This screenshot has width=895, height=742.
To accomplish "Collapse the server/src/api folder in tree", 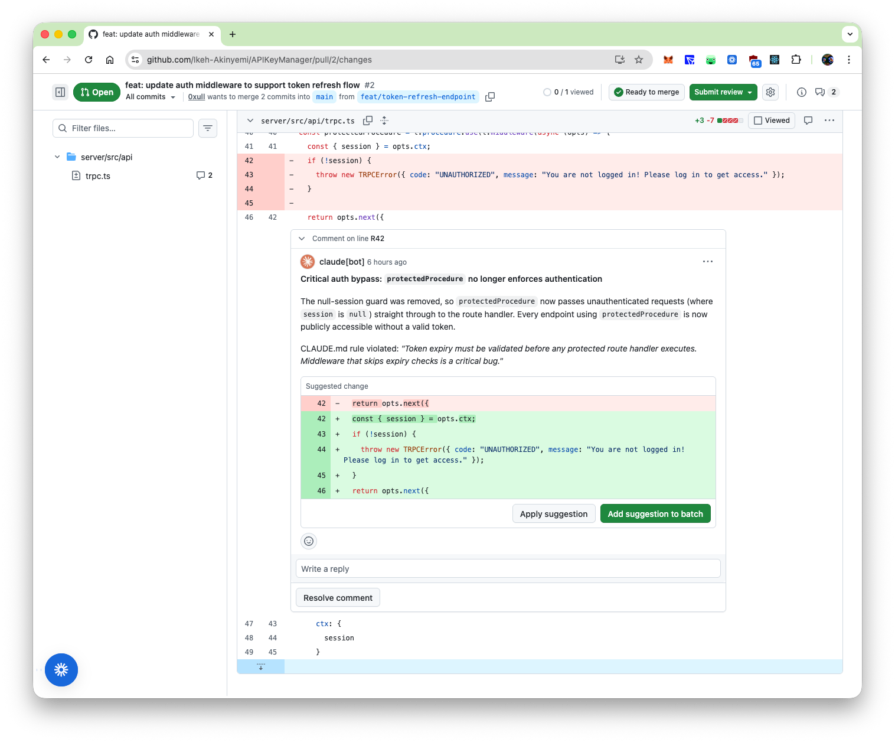I will [x=58, y=157].
